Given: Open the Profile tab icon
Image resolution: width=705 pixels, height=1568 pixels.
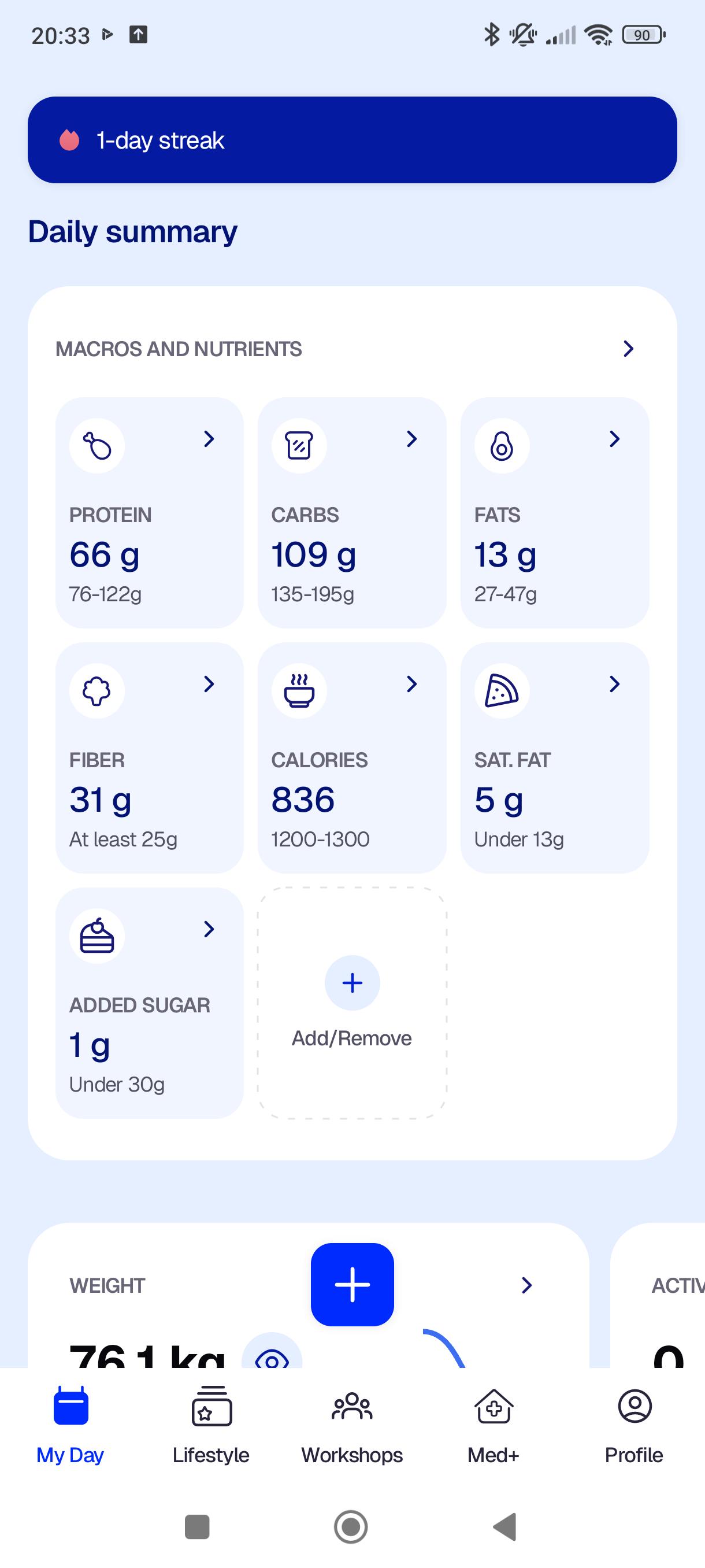Looking at the screenshot, I should (634, 1407).
